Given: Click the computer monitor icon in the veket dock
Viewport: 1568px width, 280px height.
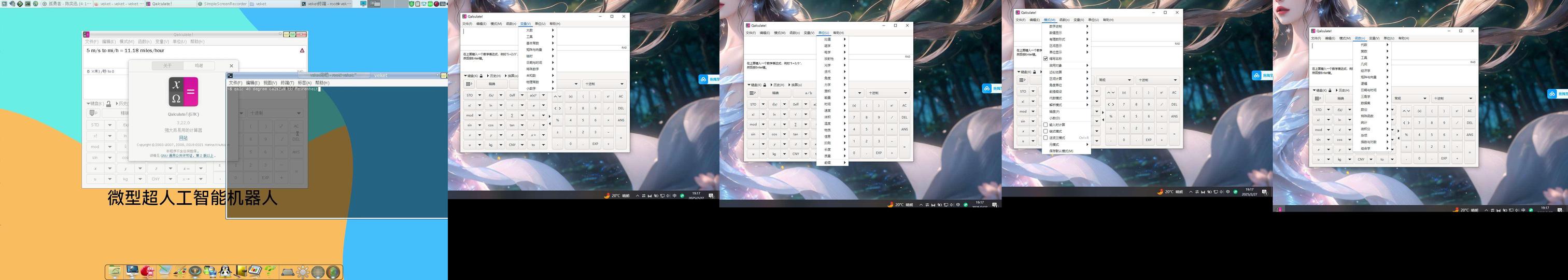Looking at the screenshot, I should [x=132, y=272].
